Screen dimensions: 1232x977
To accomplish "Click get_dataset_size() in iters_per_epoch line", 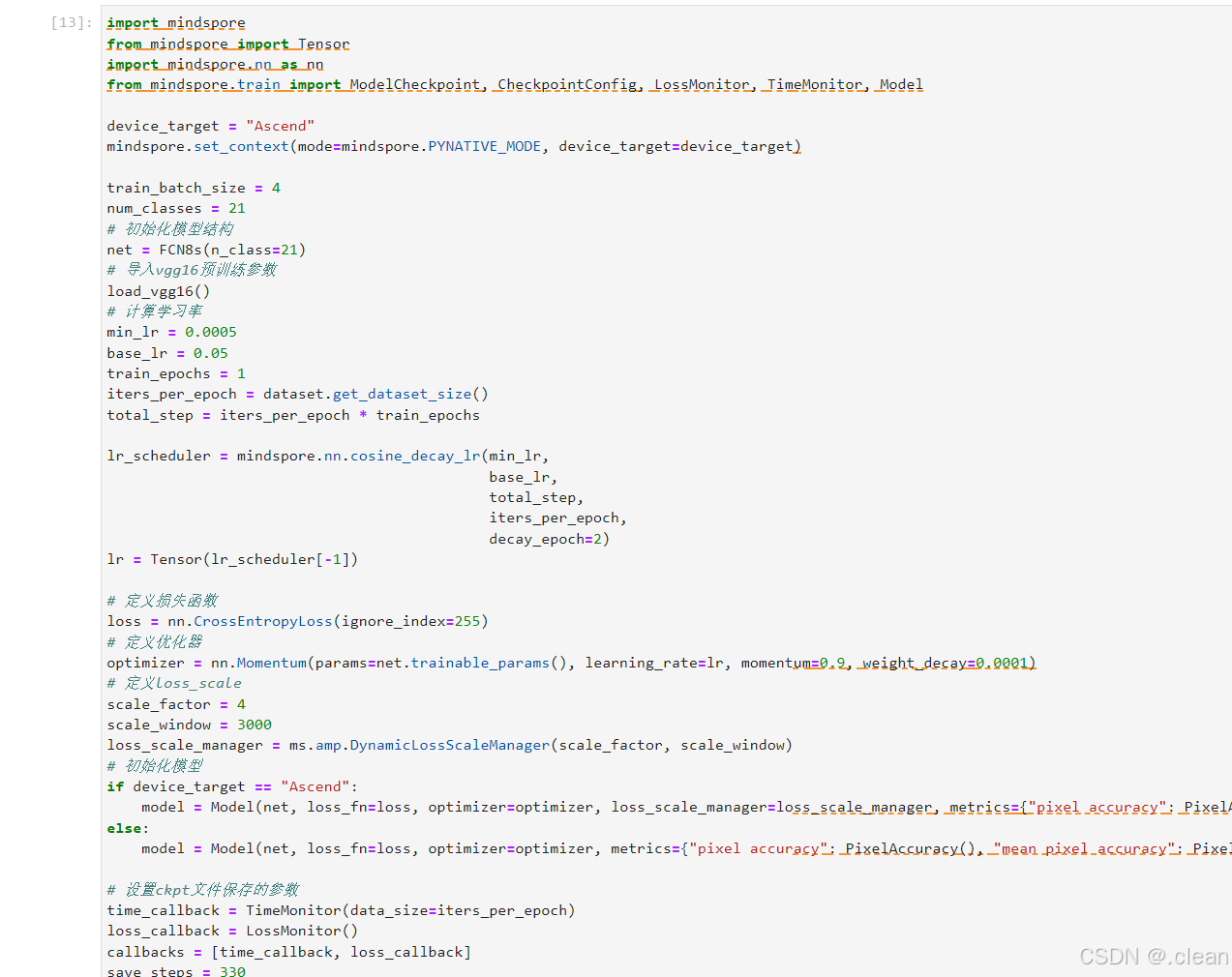I will coord(410,394).
